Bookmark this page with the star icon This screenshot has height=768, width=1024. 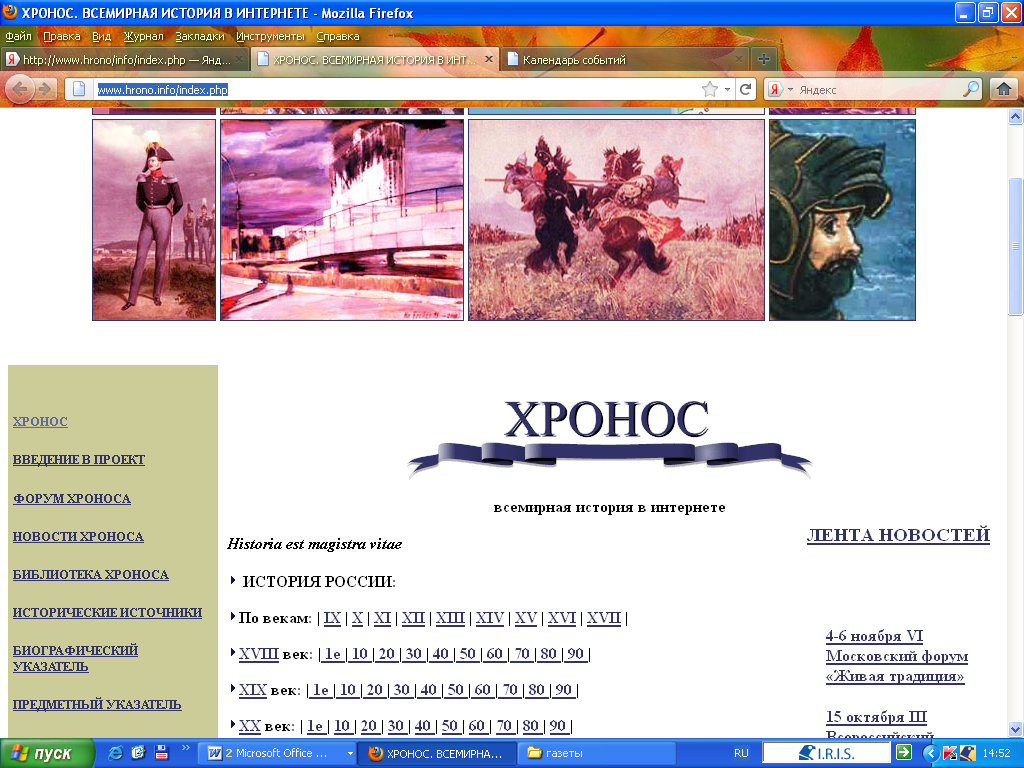coord(710,89)
